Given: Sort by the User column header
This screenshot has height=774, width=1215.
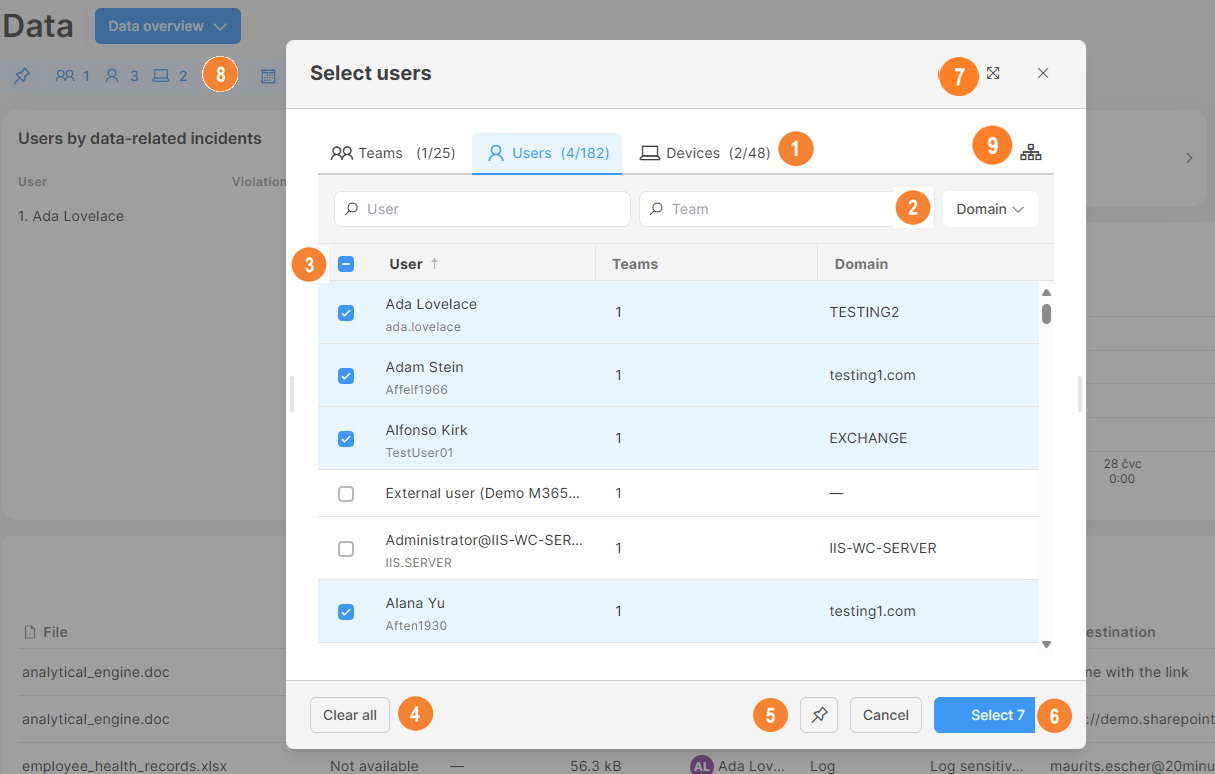Looking at the screenshot, I should (x=406, y=264).
